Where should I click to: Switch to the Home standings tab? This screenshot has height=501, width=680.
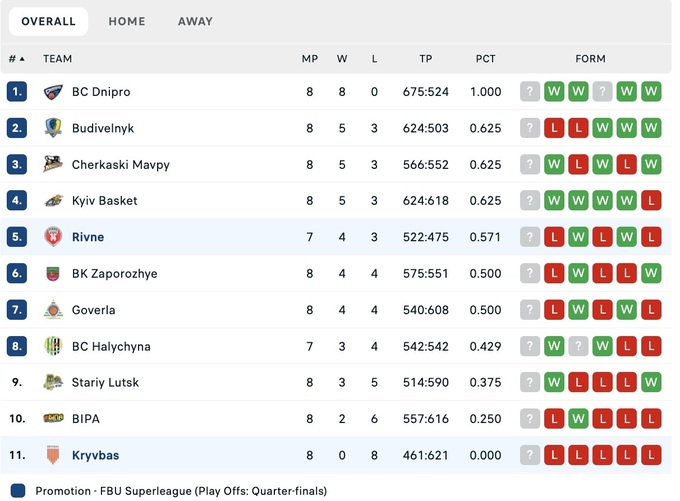coord(127,21)
